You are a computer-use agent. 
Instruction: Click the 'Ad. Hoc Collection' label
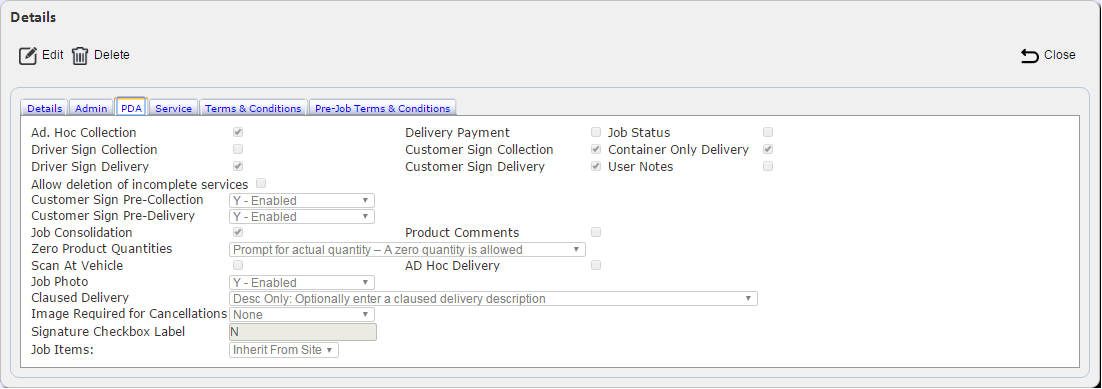point(84,132)
